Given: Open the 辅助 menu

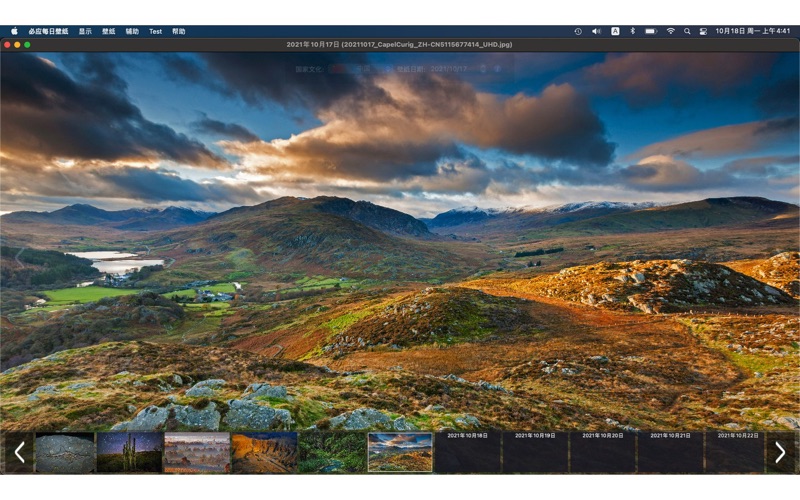Looking at the screenshot, I should pos(132,31).
